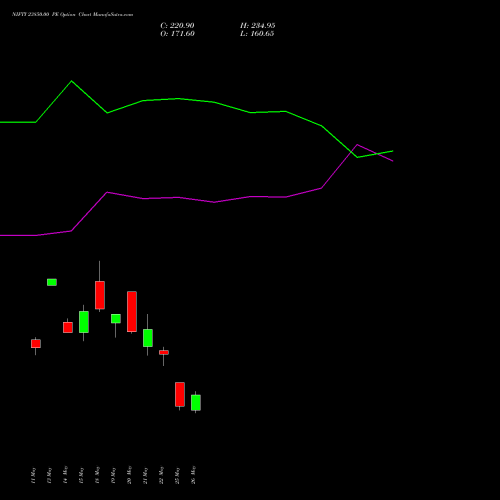Click the 20 May date axis label
Viewport: 500px width, 500px height.
[x=129, y=475]
